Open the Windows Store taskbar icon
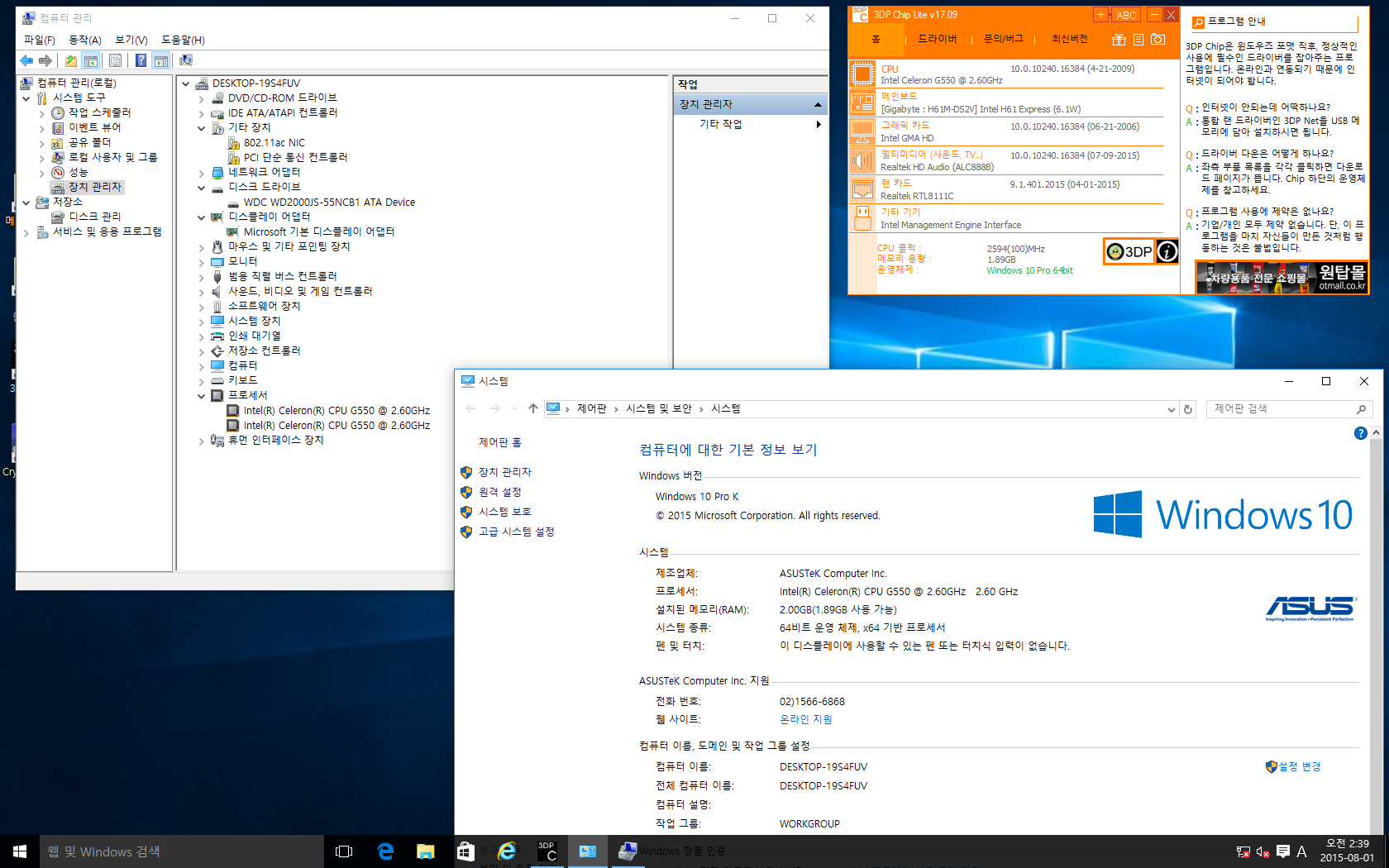The image size is (1389, 868). coord(465,851)
